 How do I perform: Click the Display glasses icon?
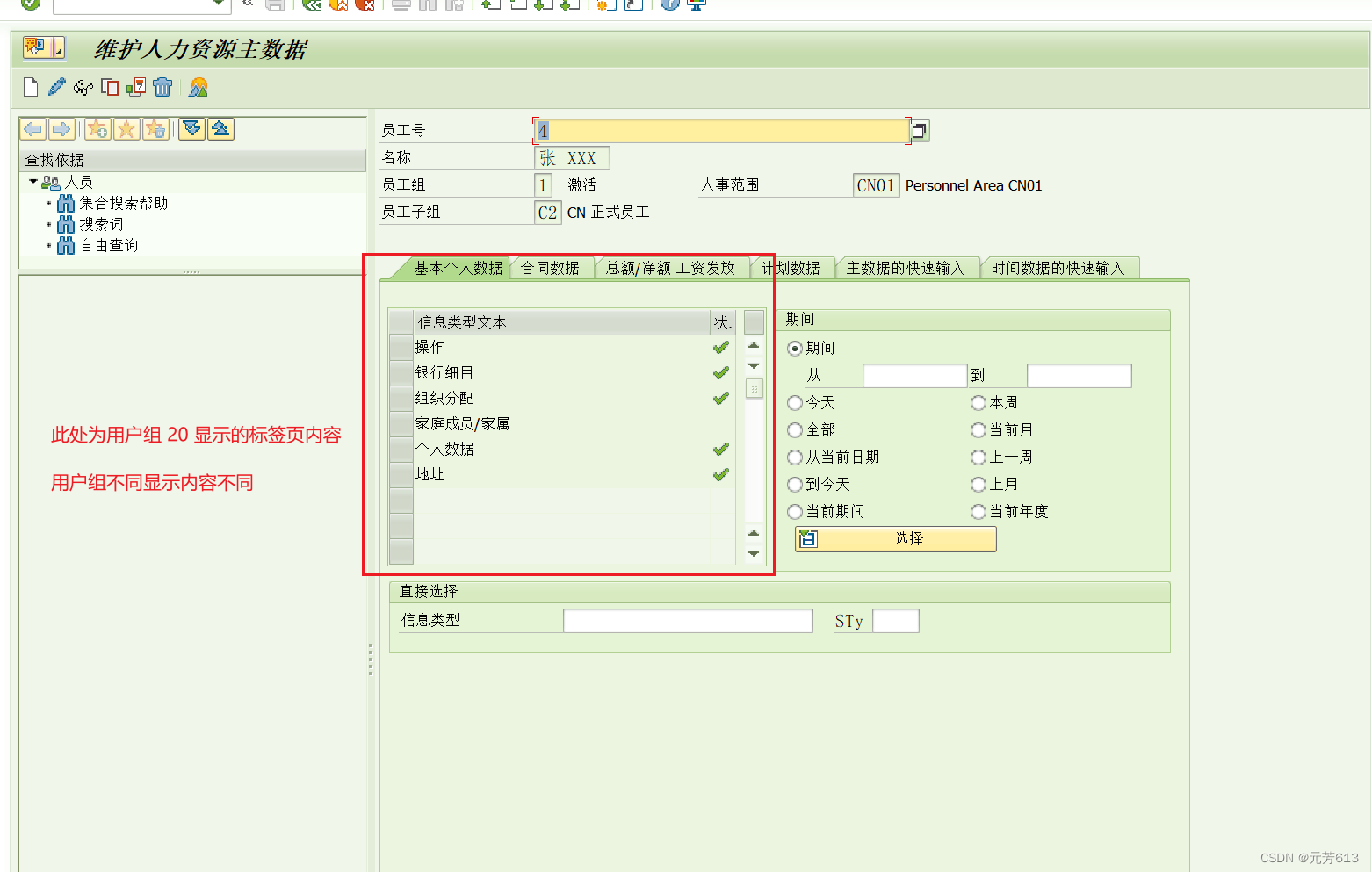[83, 87]
